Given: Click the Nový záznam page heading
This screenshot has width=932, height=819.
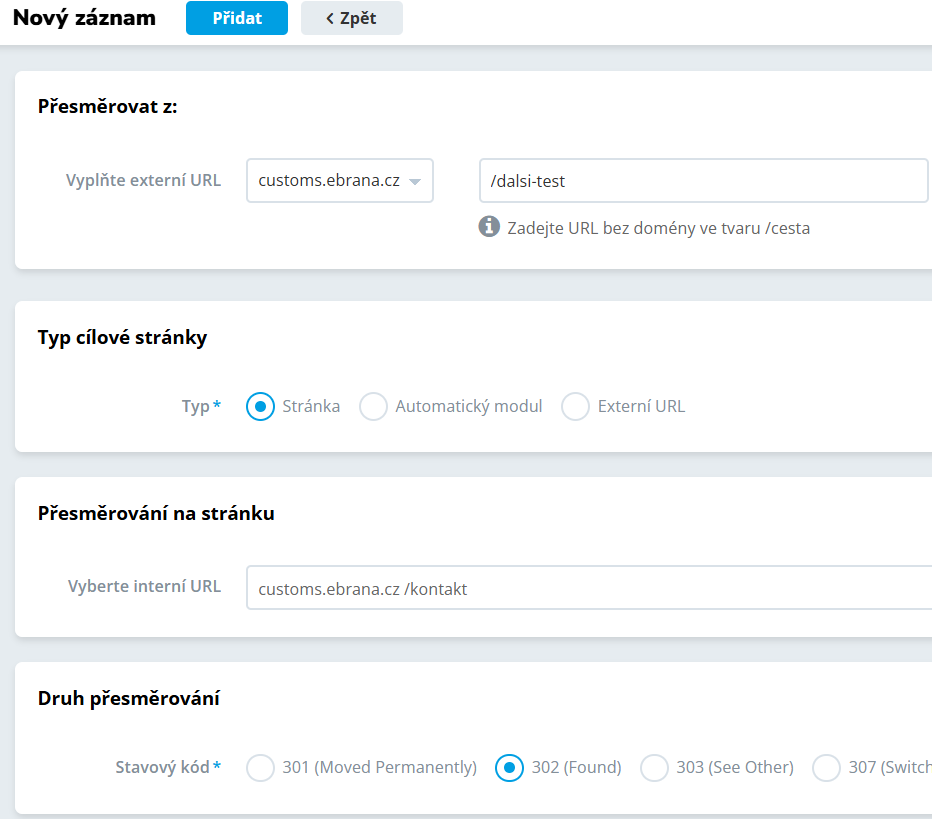Looking at the screenshot, I should click(84, 18).
